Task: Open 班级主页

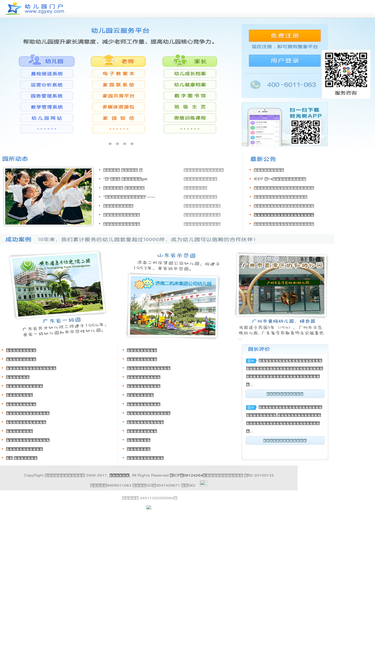Action: click(190, 107)
